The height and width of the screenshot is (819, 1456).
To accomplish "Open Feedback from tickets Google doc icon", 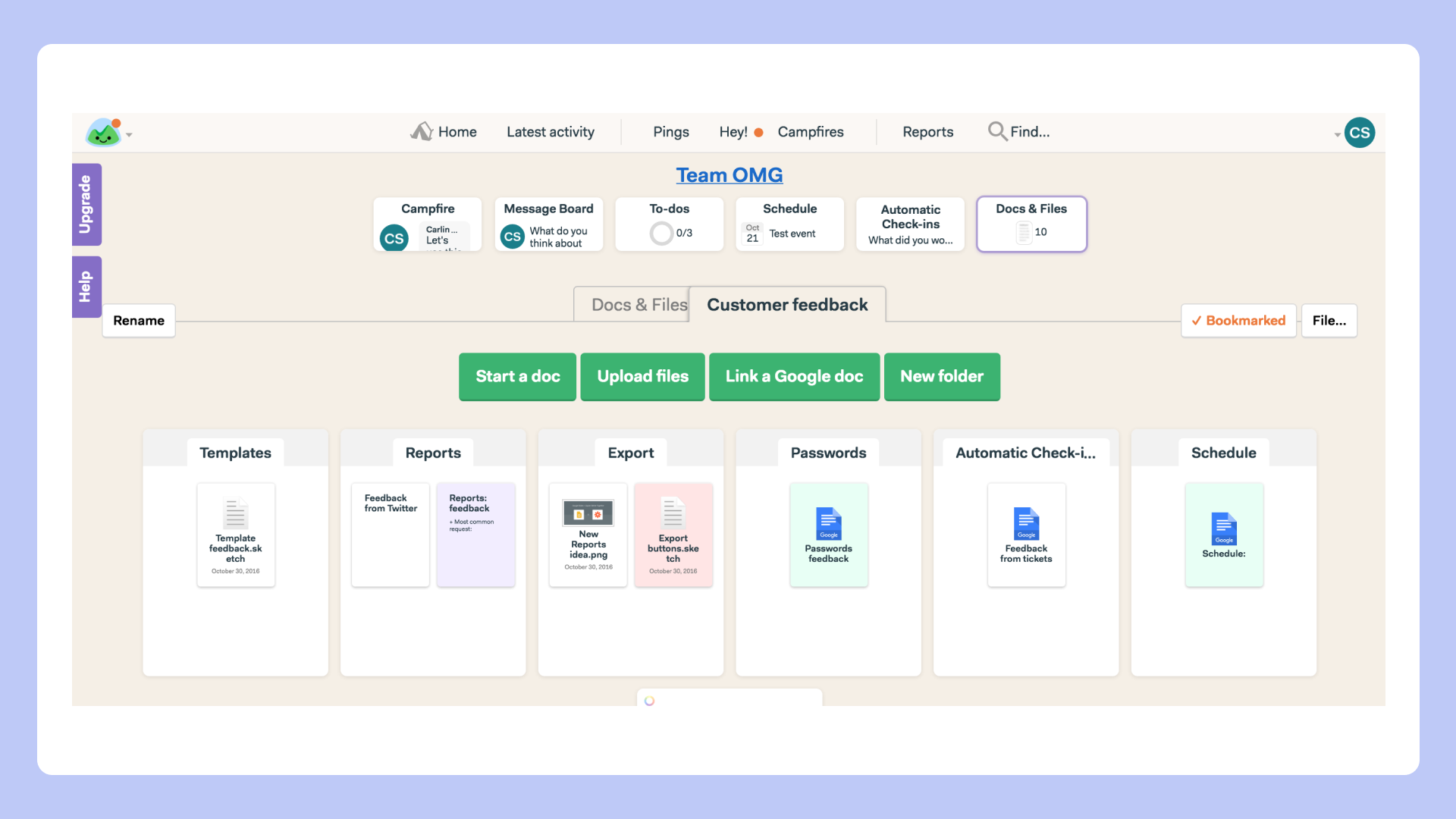I will pos(1026,523).
